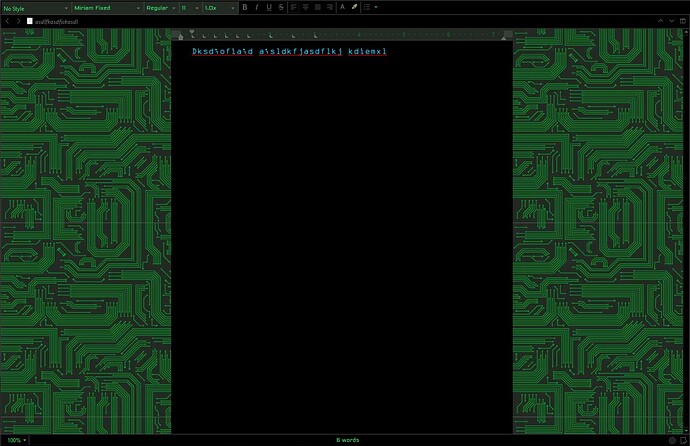The height and width of the screenshot is (446, 690).
Task: Toggle italic formatting
Action: coord(257,7)
